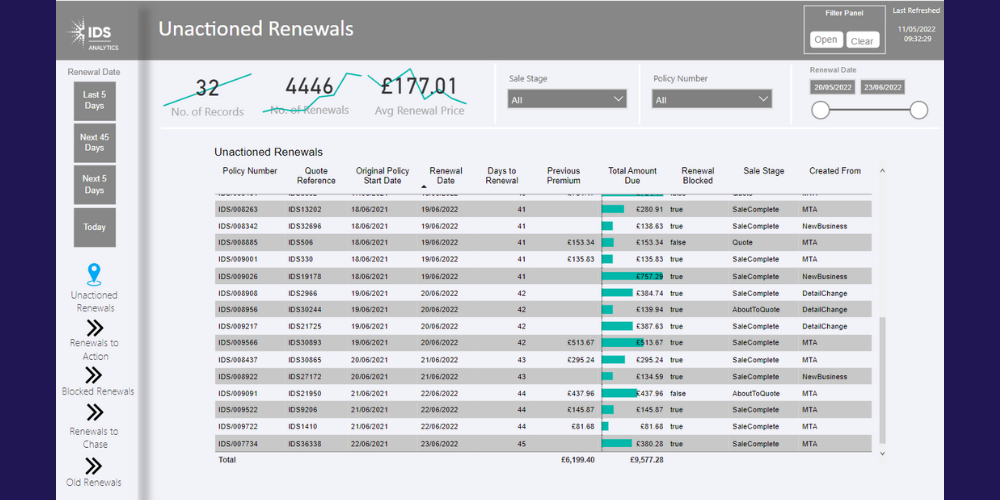
Task: Click the IDS Analytics logo
Action: click(x=93, y=33)
